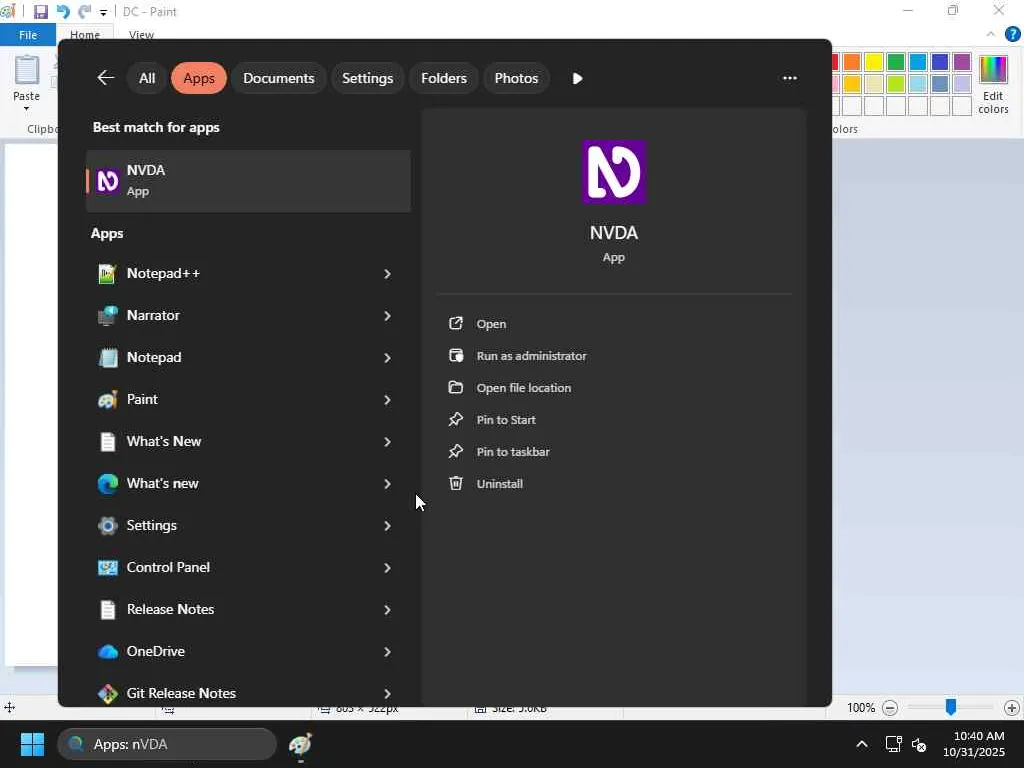
Task: Expand the Notepad++ result chevron
Action: [x=387, y=274]
